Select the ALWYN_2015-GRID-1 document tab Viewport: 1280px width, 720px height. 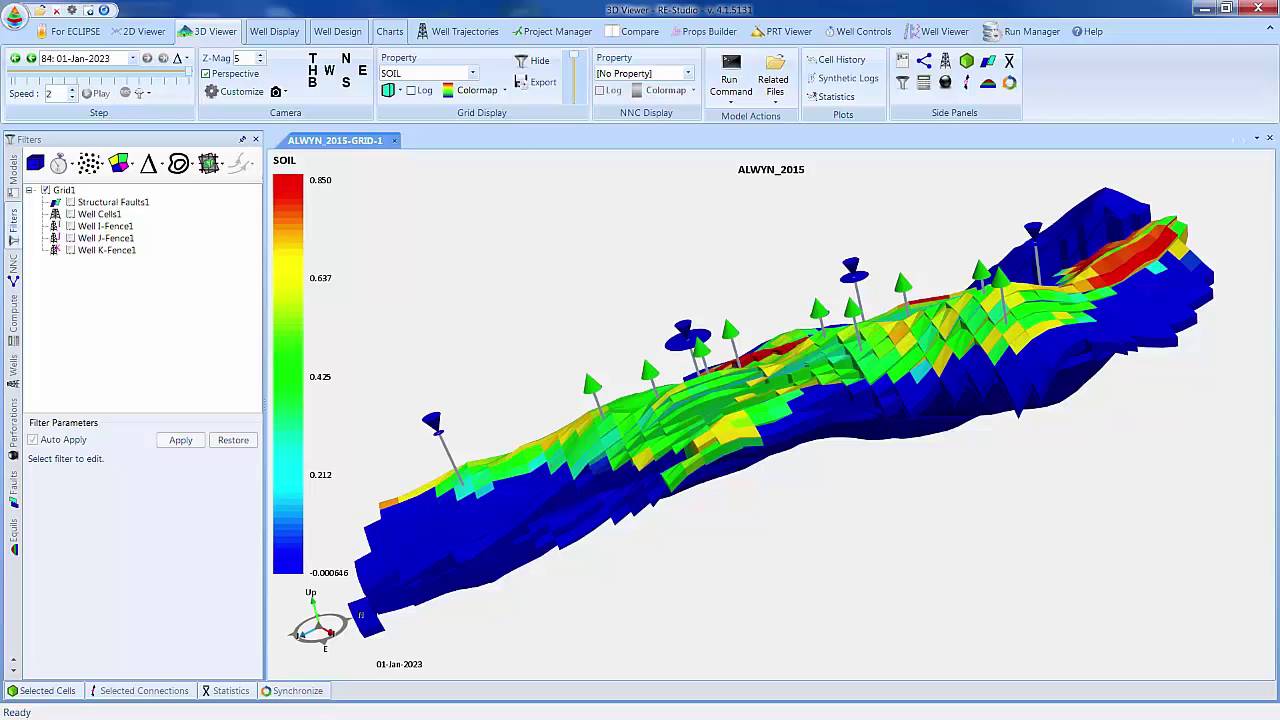click(x=335, y=140)
